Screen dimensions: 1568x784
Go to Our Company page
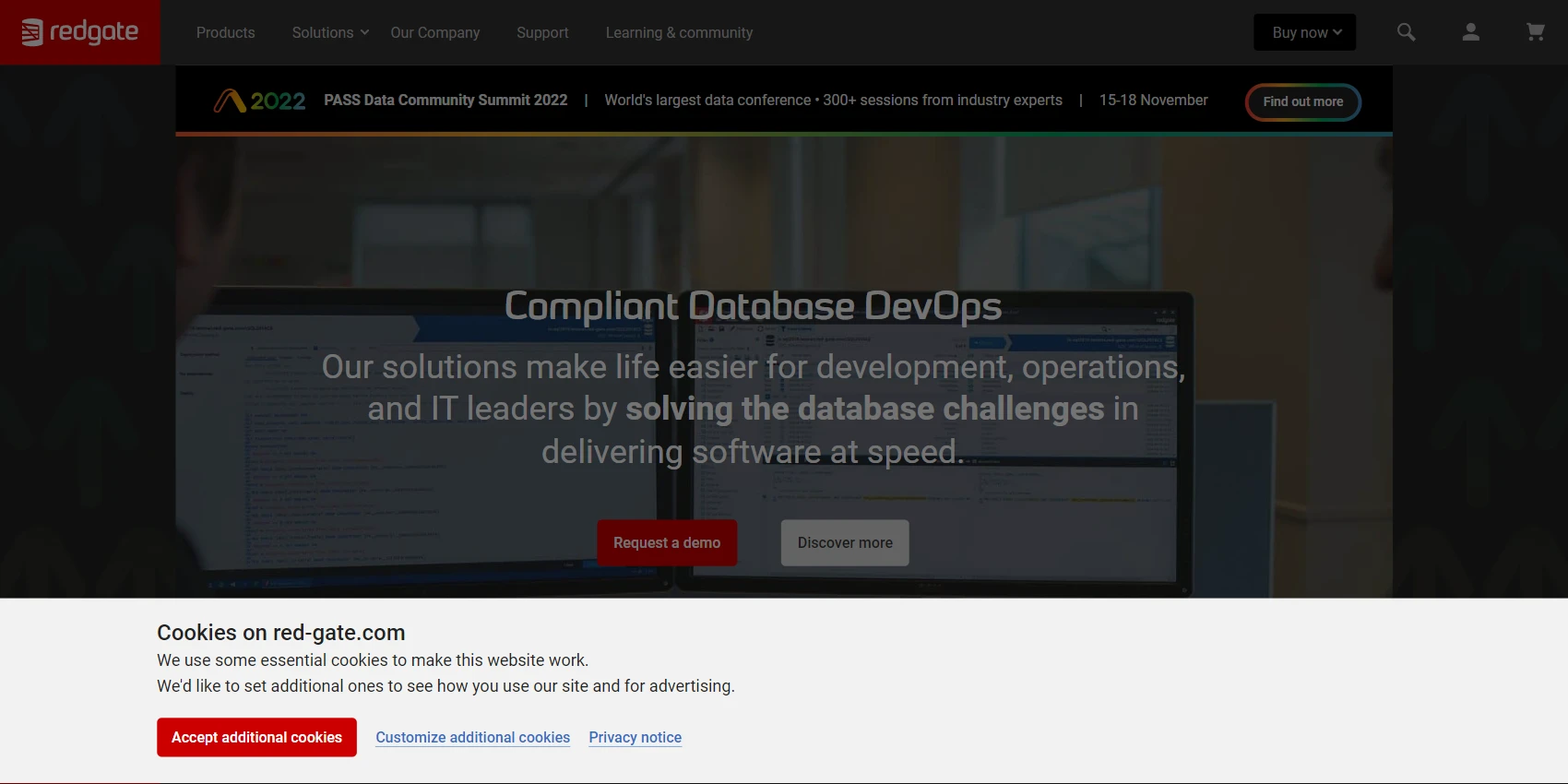(x=435, y=32)
